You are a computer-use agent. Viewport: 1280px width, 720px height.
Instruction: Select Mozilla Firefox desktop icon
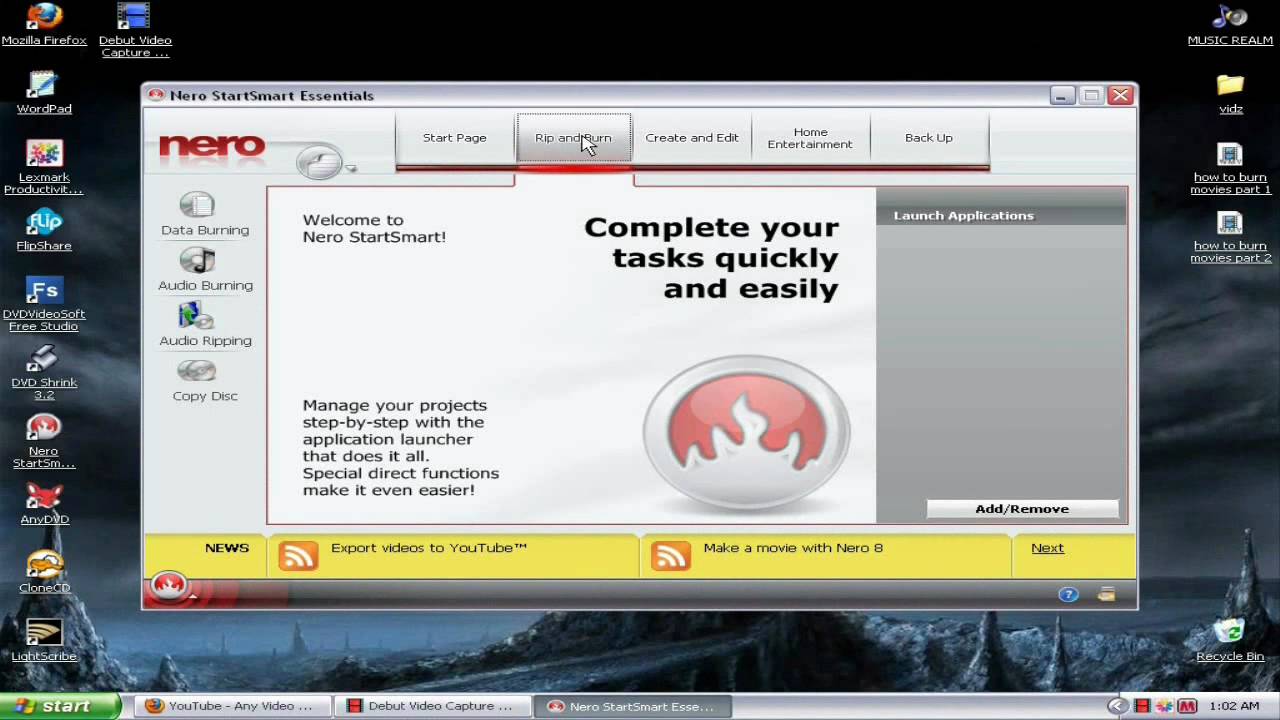point(44,25)
